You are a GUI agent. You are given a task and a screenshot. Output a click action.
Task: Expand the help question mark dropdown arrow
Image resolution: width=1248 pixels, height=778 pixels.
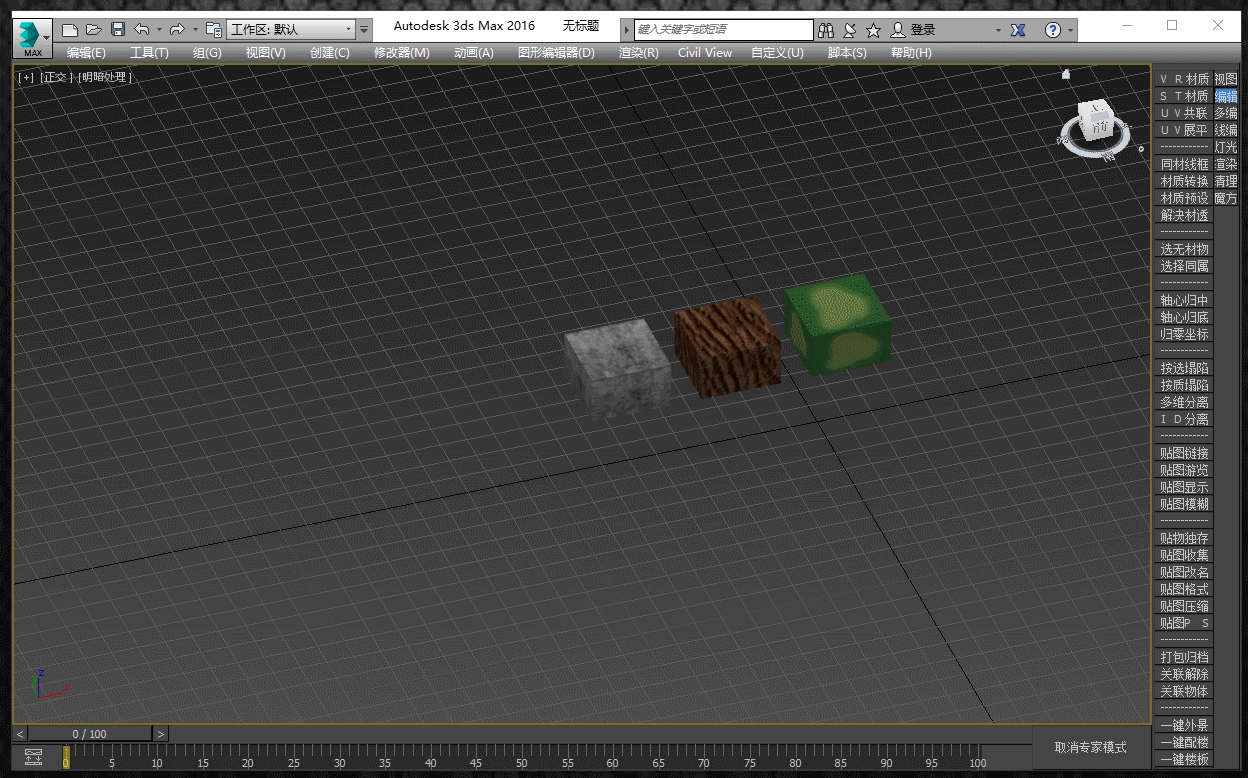tap(1070, 30)
